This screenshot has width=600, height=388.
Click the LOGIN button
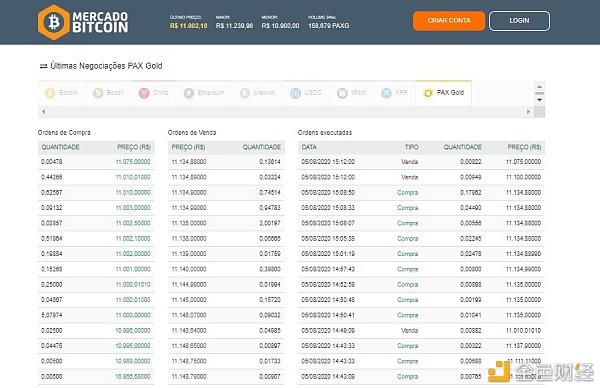519,21
